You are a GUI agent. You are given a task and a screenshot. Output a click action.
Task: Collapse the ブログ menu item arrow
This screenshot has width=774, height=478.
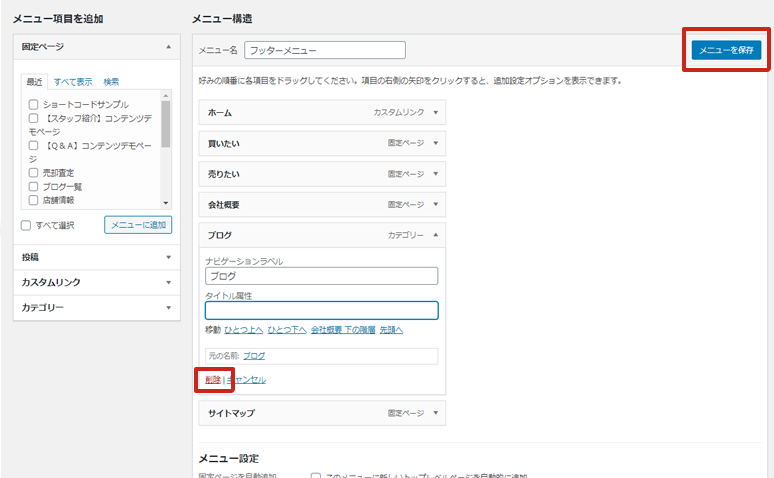(x=436, y=235)
